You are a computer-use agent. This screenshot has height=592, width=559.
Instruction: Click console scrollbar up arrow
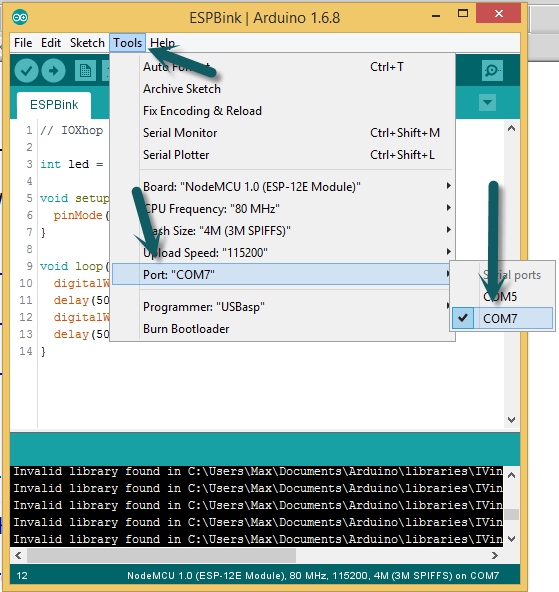(x=511, y=475)
